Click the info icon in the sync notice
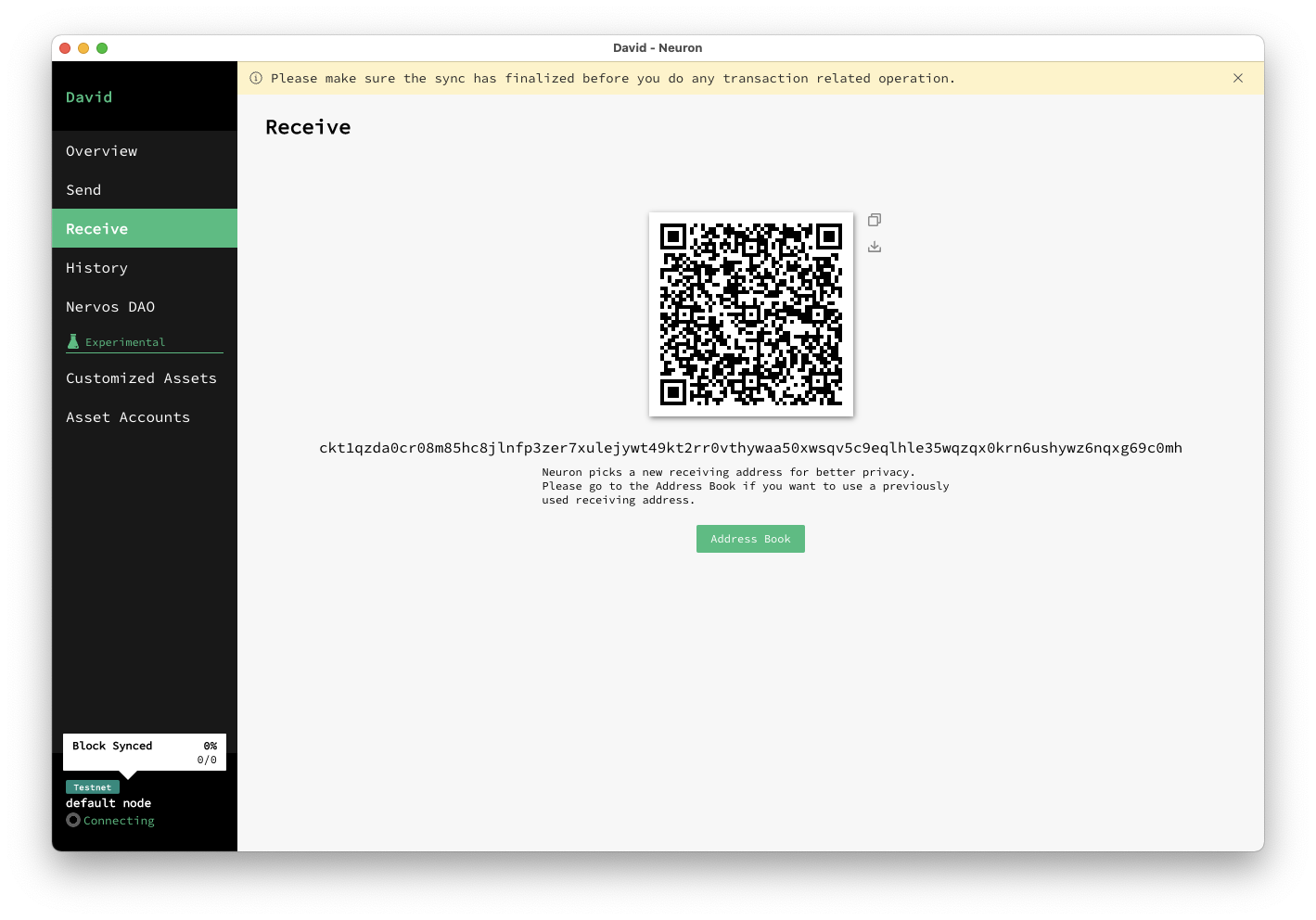The width and height of the screenshot is (1316, 920). click(256, 78)
